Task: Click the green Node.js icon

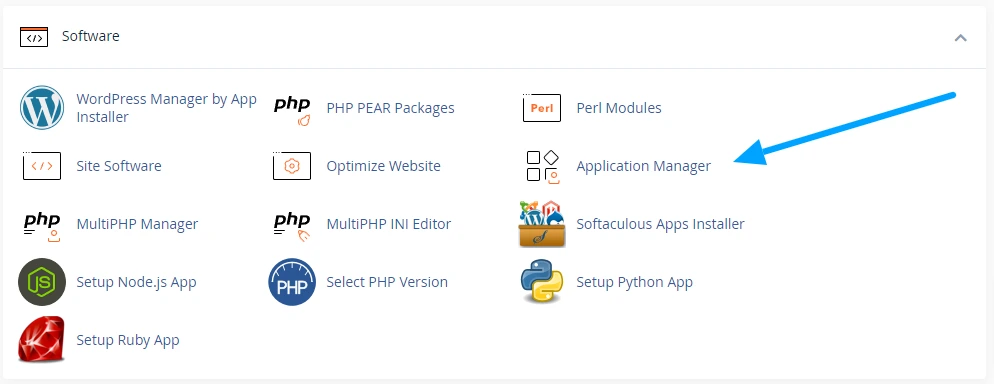Action: pyautogui.click(x=42, y=282)
